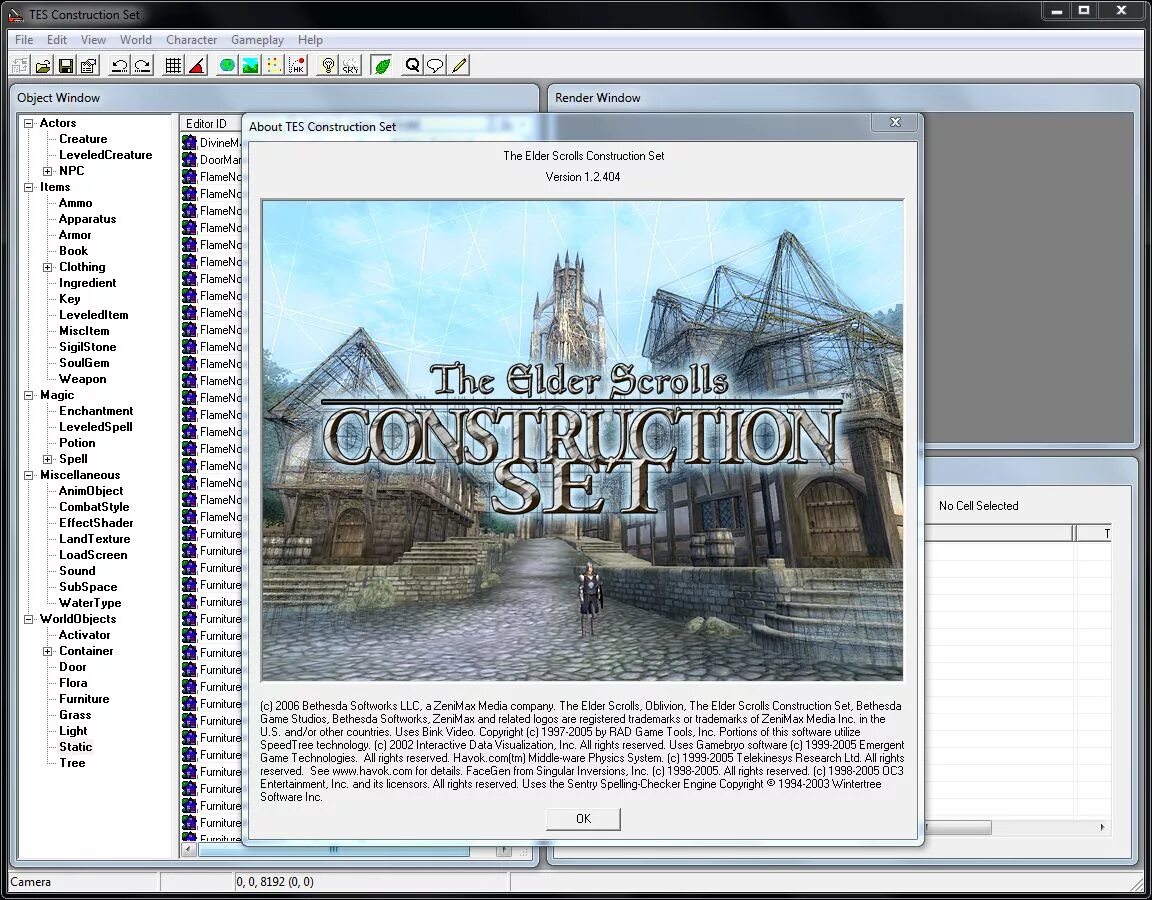Undo with the left-curved arrow icon
Viewport: 1152px width, 900px height.
(x=119, y=66)
